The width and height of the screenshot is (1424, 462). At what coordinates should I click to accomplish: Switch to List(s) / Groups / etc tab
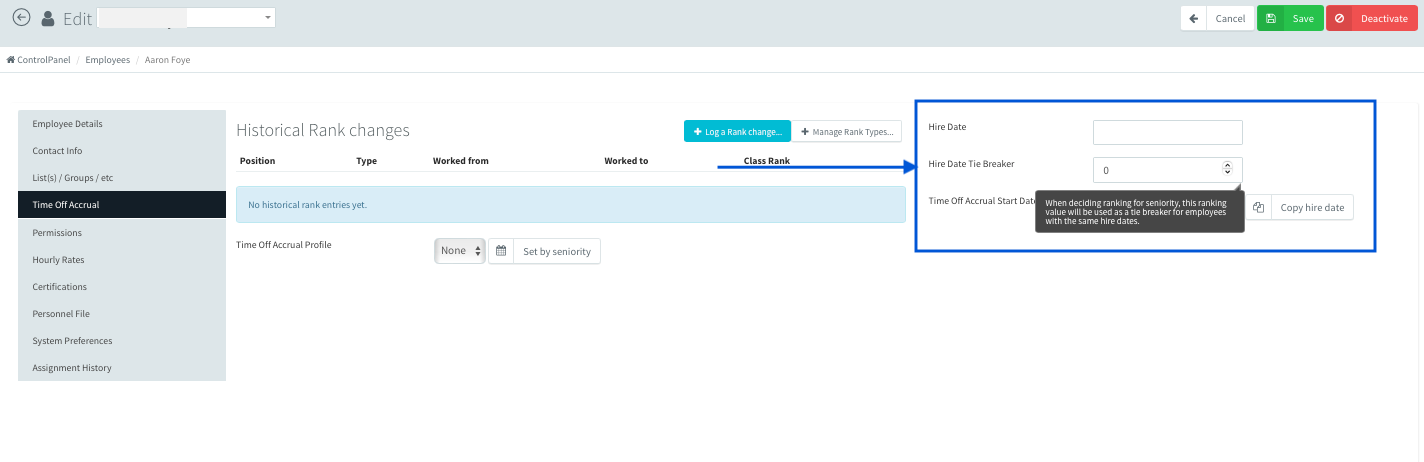pyautogui.click(x=122, y=178)
